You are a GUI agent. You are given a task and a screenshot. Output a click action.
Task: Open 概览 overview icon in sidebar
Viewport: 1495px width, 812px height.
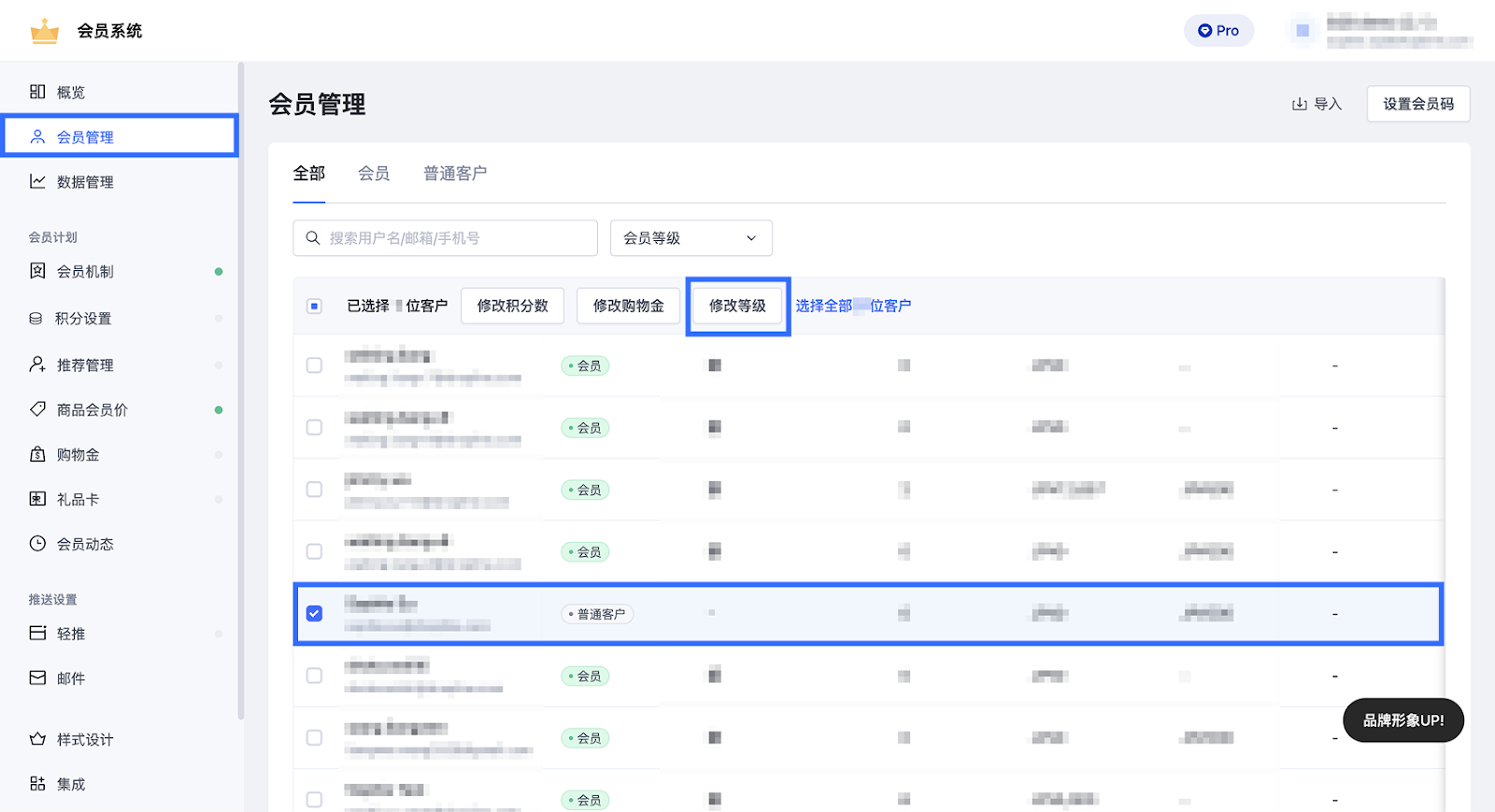pos(37,92)
